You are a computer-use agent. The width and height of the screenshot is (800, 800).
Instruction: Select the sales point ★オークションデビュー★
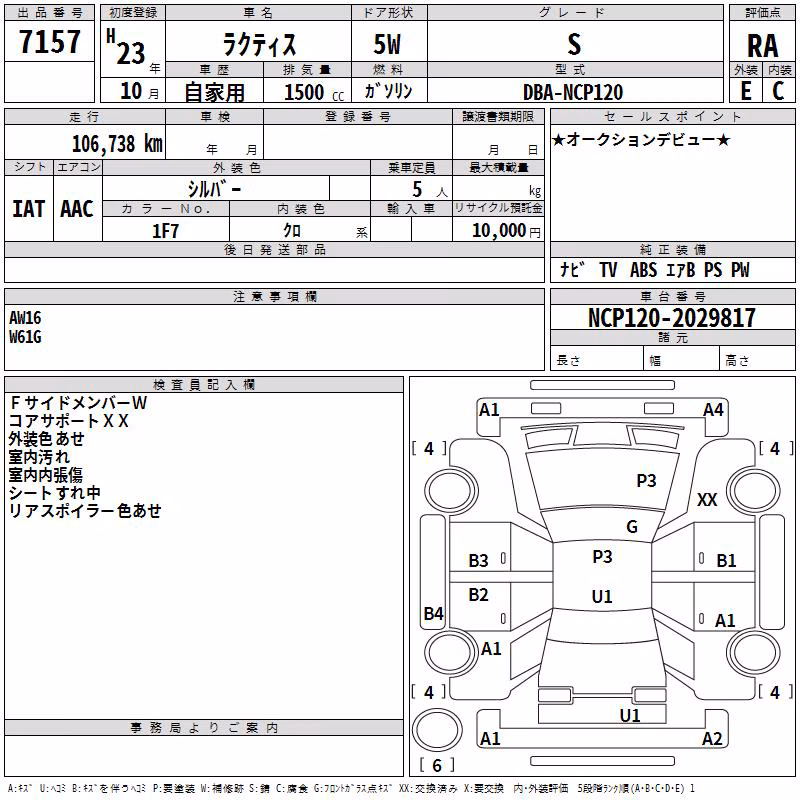pyautogui.click(x=641, y=139)
